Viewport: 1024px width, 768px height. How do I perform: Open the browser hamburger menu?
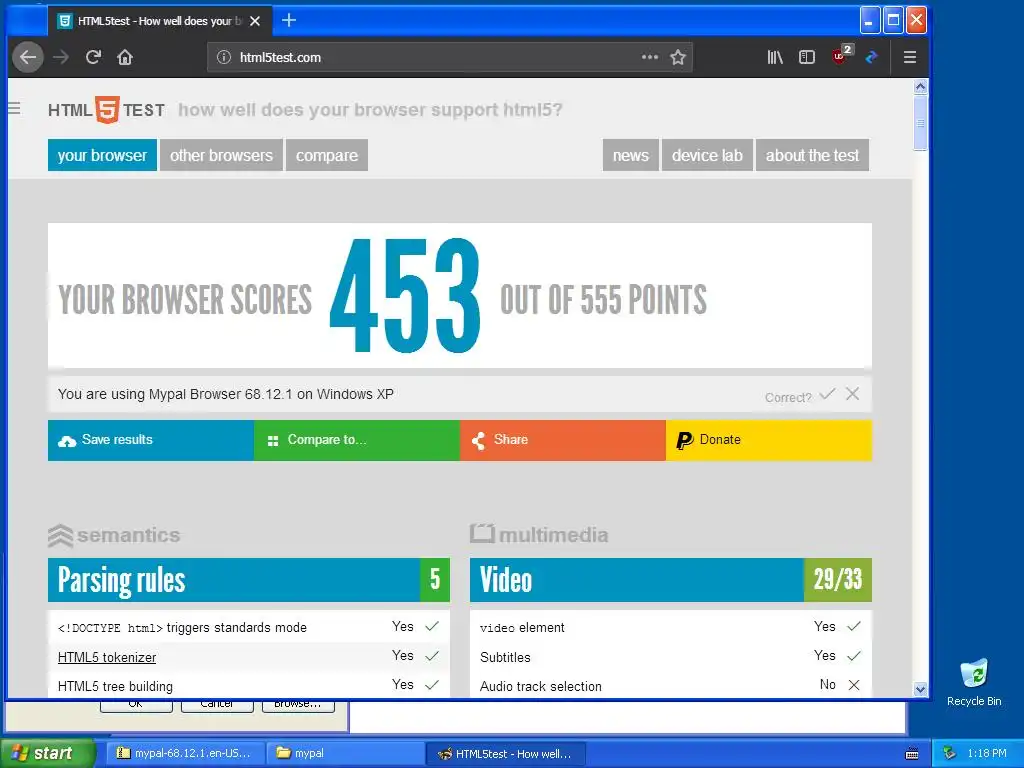pos(910,57)
